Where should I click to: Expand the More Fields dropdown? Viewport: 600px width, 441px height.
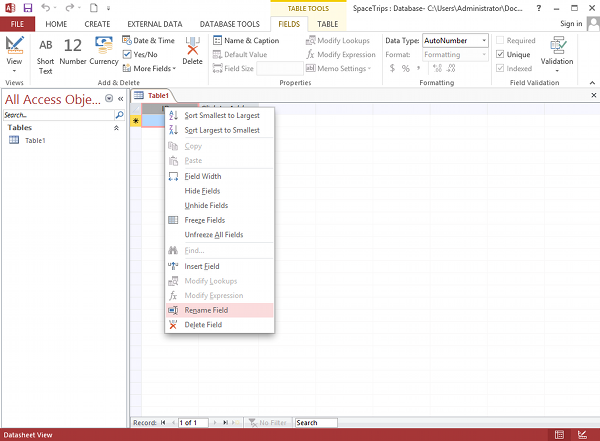pyautogui.click(x=149, y=68)
